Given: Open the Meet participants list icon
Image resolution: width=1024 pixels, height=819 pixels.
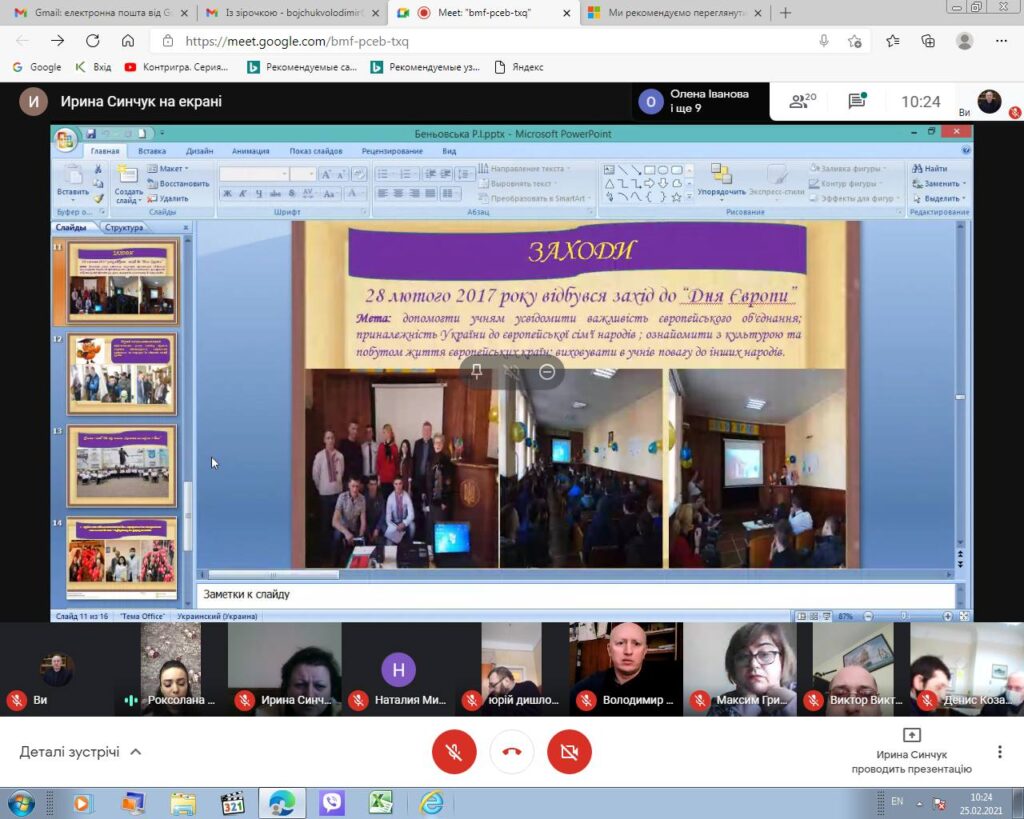Looking at the screenshot, I should 802,101.
